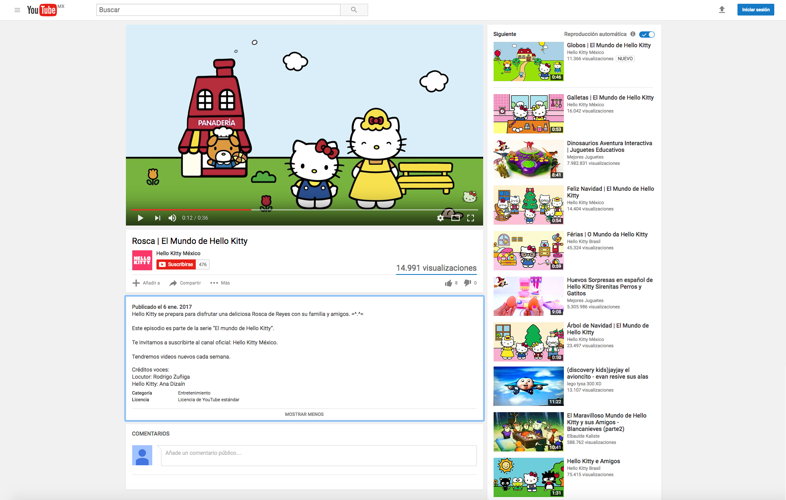Open Huevos Sorpresas en español video title
The width and height of the screenshot is (786, 500).
[x=610, y=286]
